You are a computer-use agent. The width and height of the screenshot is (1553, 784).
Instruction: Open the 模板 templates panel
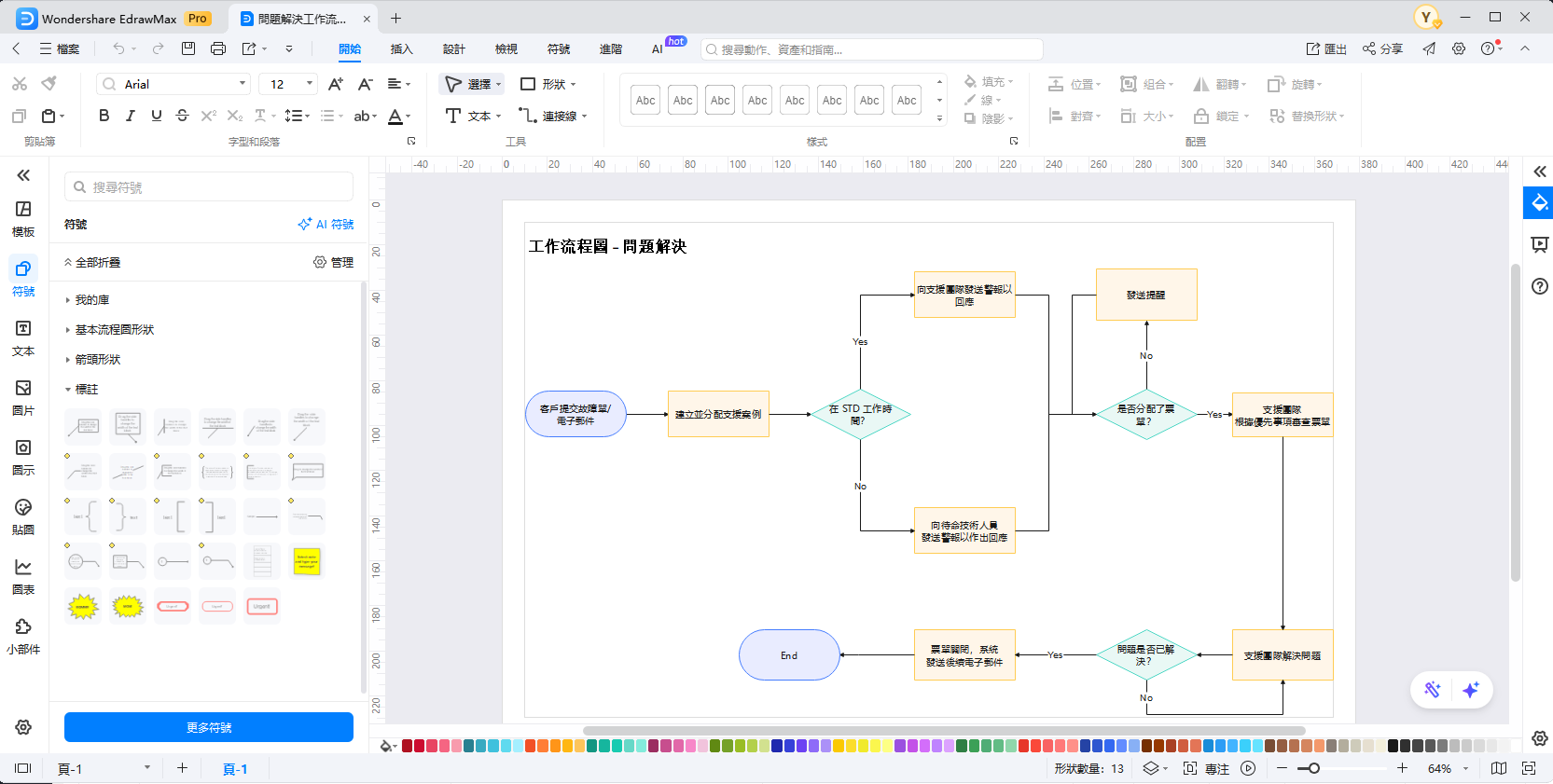pyautogui.click(x=23, y=218)
